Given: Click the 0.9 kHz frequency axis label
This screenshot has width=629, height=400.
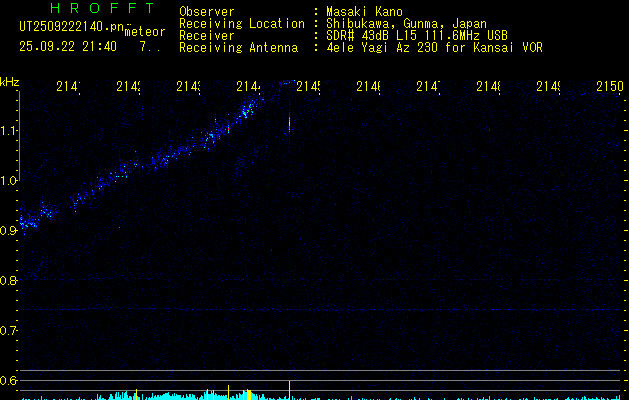Looking at the screenshot, I should (x=9, y=231).
